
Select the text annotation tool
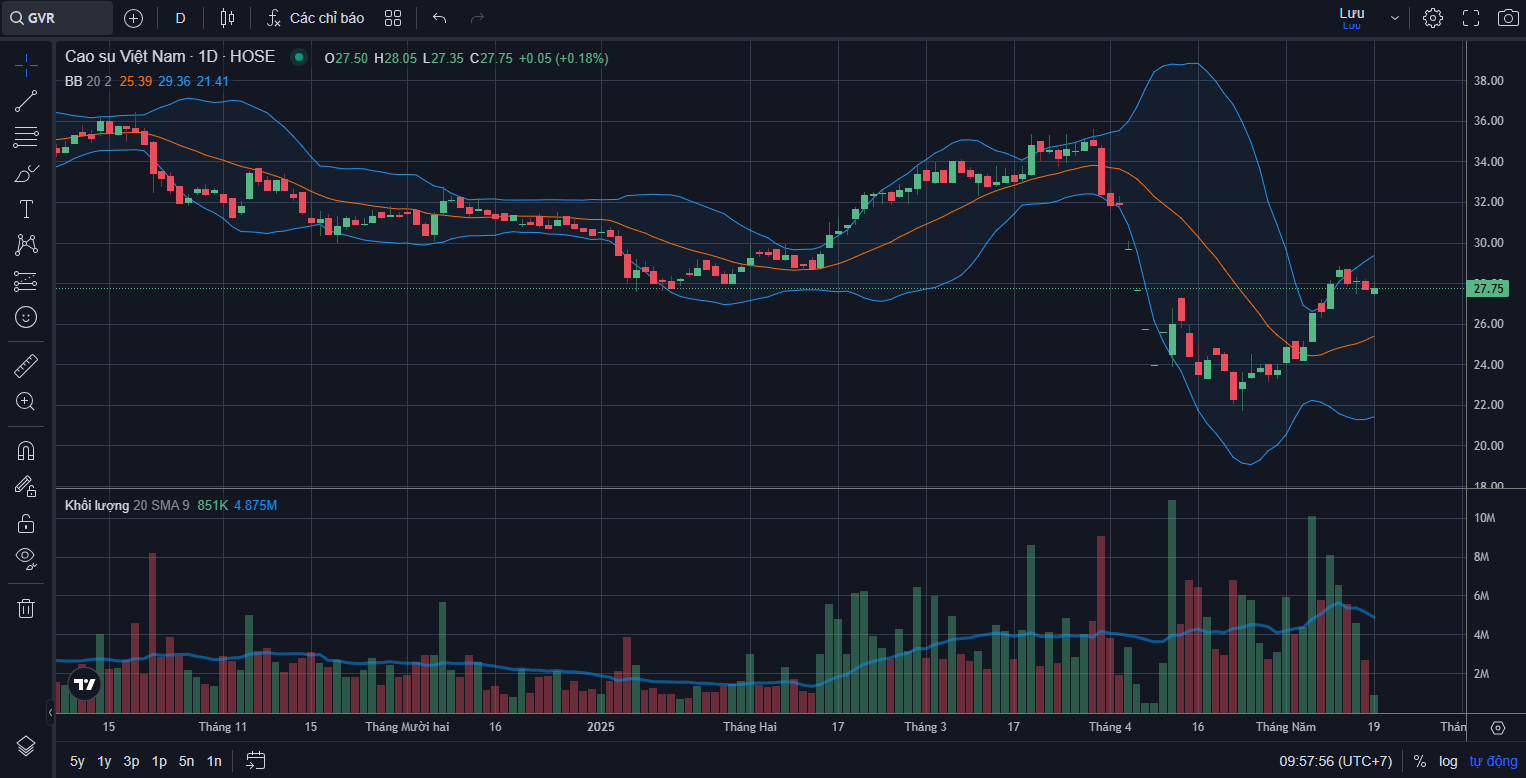[x=26, y=209]
